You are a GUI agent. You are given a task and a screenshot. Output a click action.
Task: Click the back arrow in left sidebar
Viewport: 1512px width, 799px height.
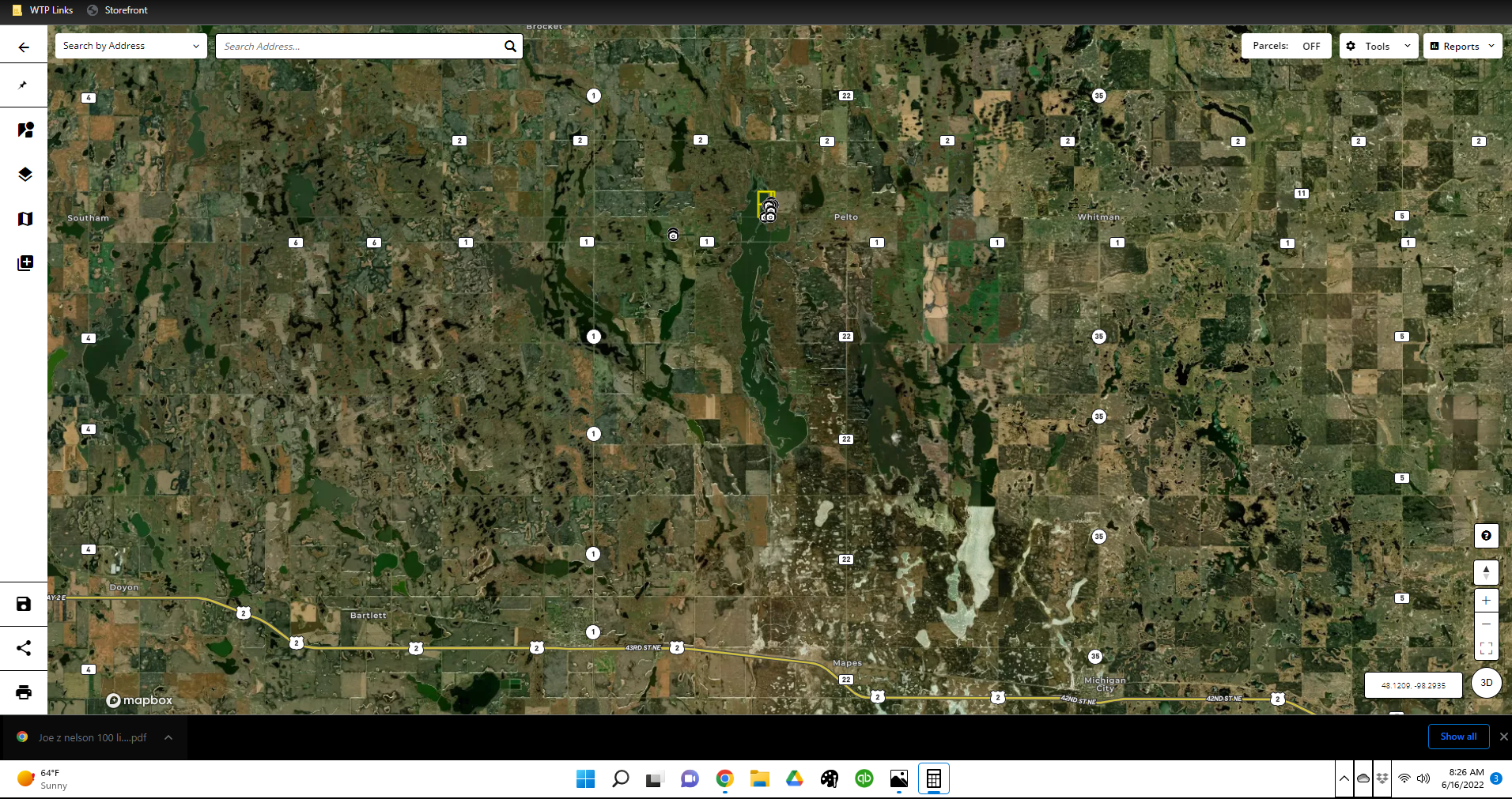[24, 47]
